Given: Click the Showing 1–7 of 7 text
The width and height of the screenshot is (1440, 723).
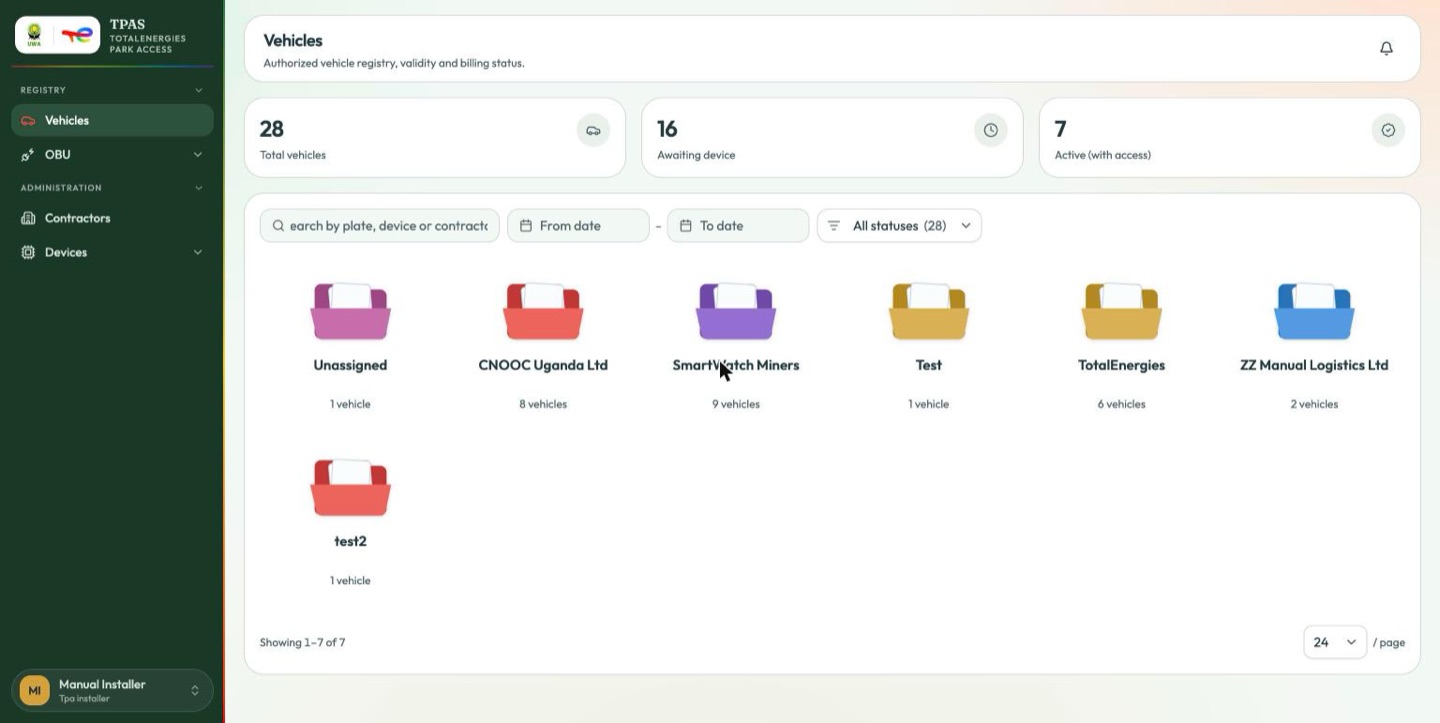Looking at the screenshot, I should point(302,642).
